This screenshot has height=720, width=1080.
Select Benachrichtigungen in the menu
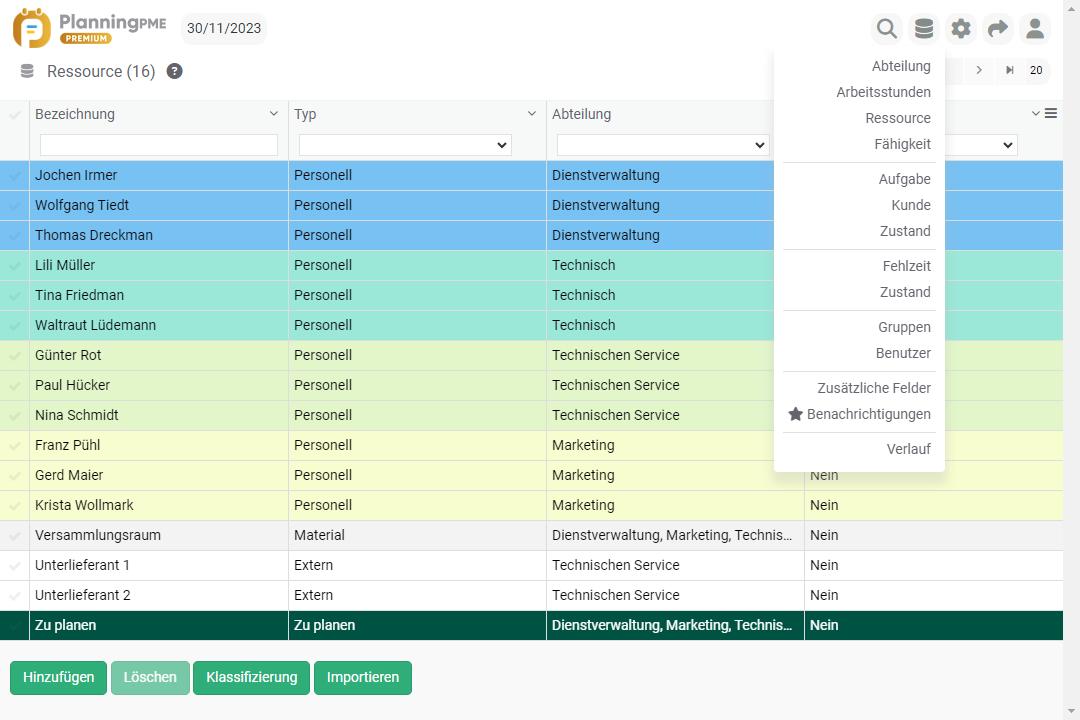pyautogui.click(x=868, y=414)
